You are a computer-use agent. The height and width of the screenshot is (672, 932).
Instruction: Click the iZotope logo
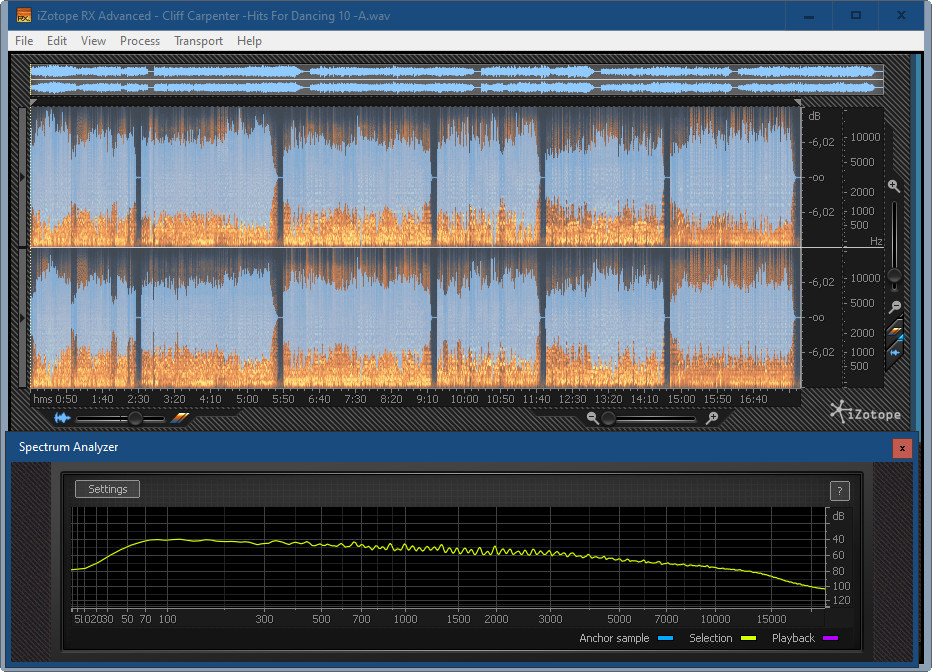coord(867,412)
